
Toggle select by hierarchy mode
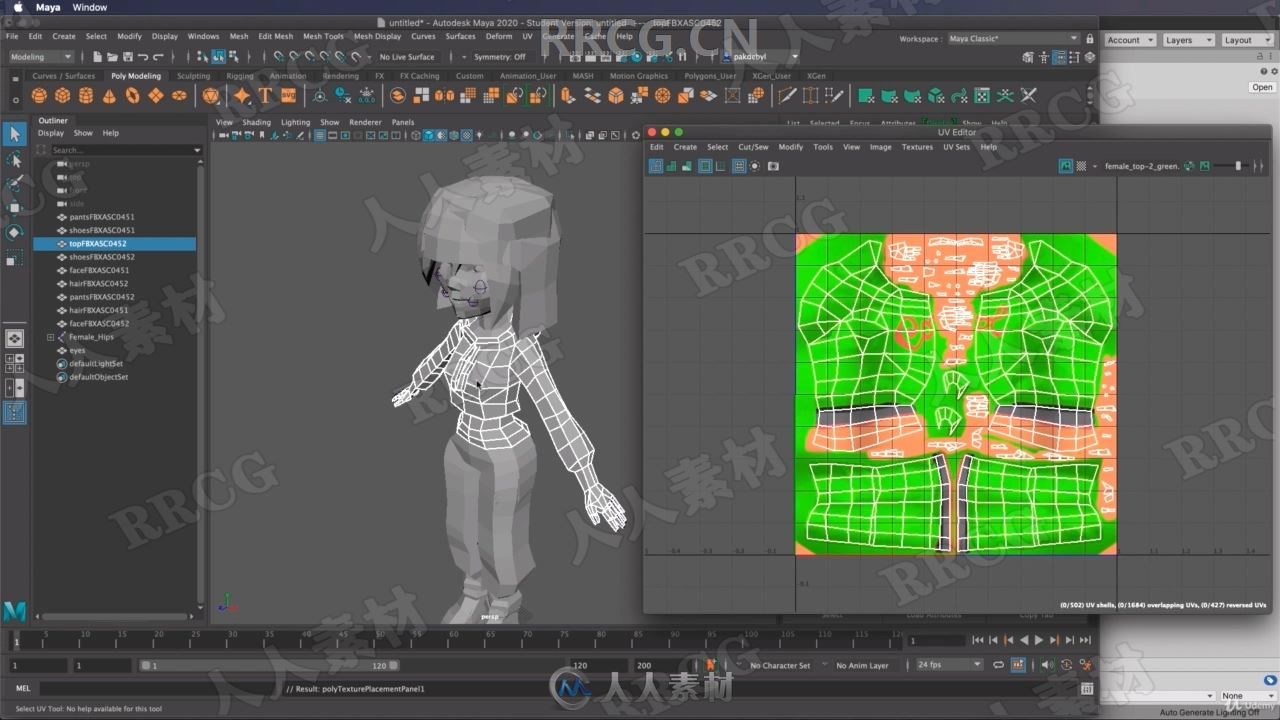[x=202, y=57]
